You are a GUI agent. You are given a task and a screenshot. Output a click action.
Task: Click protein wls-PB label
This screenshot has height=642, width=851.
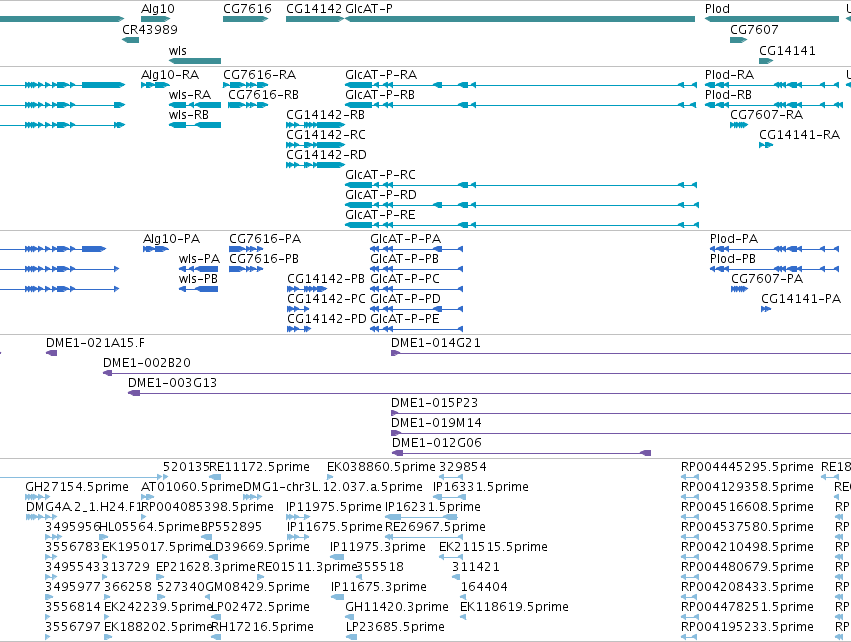point(198,279)
